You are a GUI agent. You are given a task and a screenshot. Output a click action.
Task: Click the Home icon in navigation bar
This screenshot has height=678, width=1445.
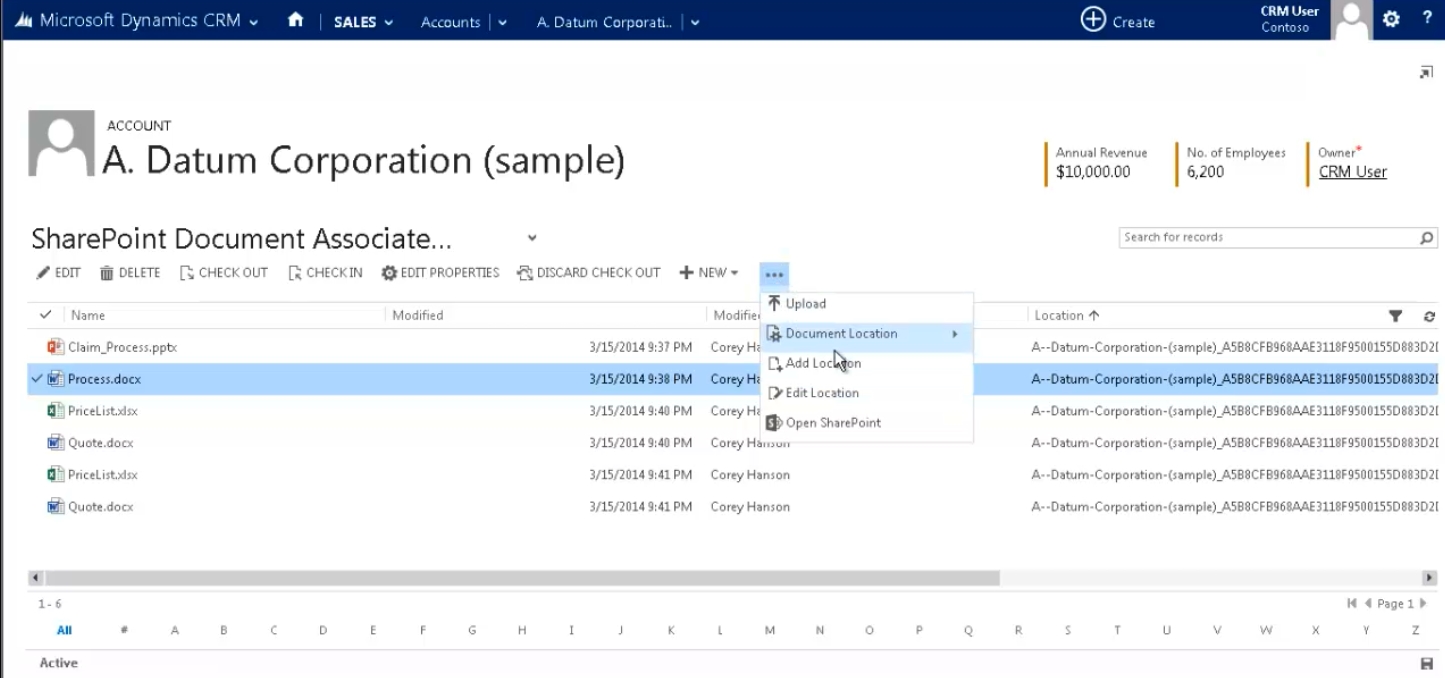(295, 21)
